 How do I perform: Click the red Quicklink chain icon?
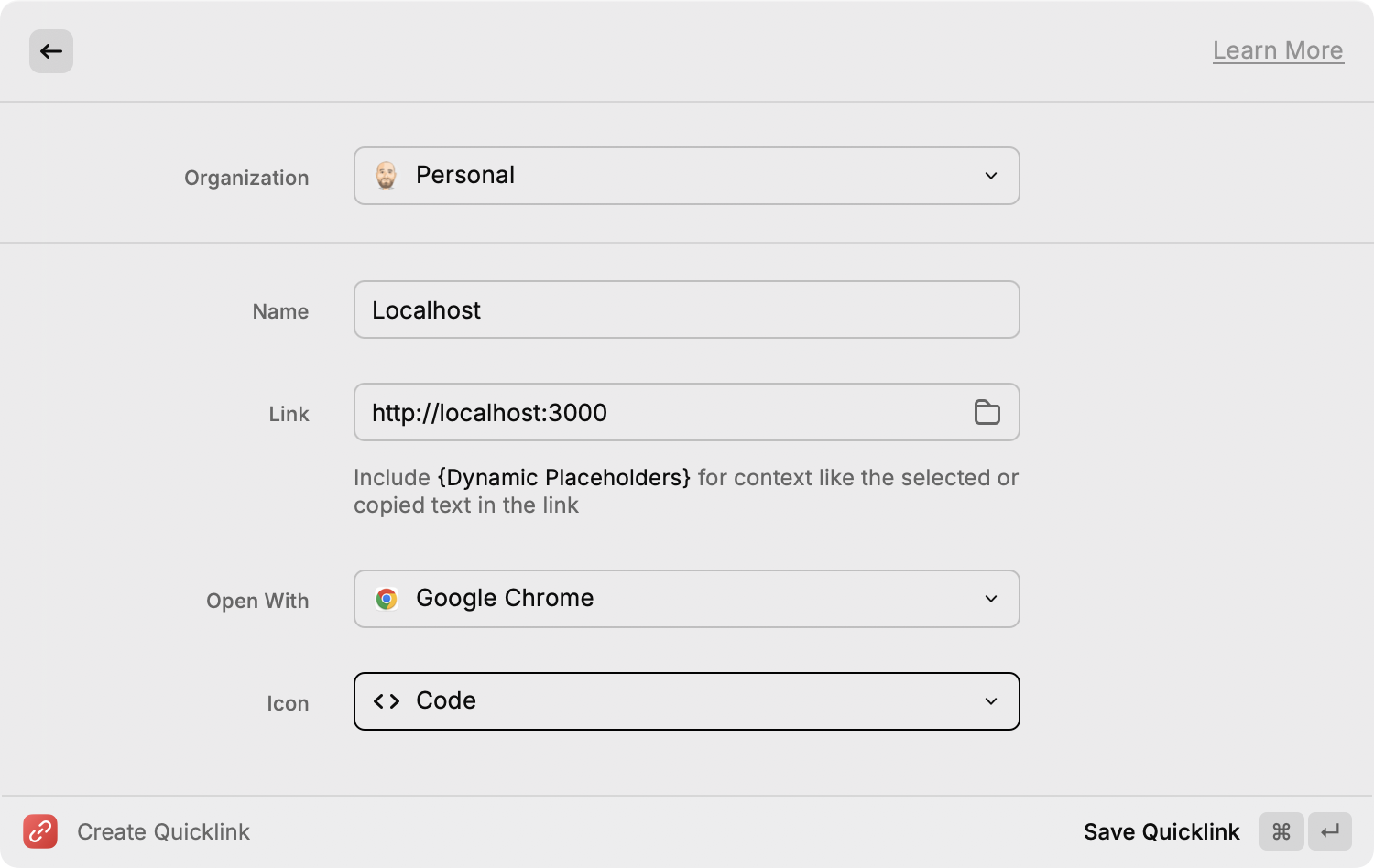[x=40, y=831]
